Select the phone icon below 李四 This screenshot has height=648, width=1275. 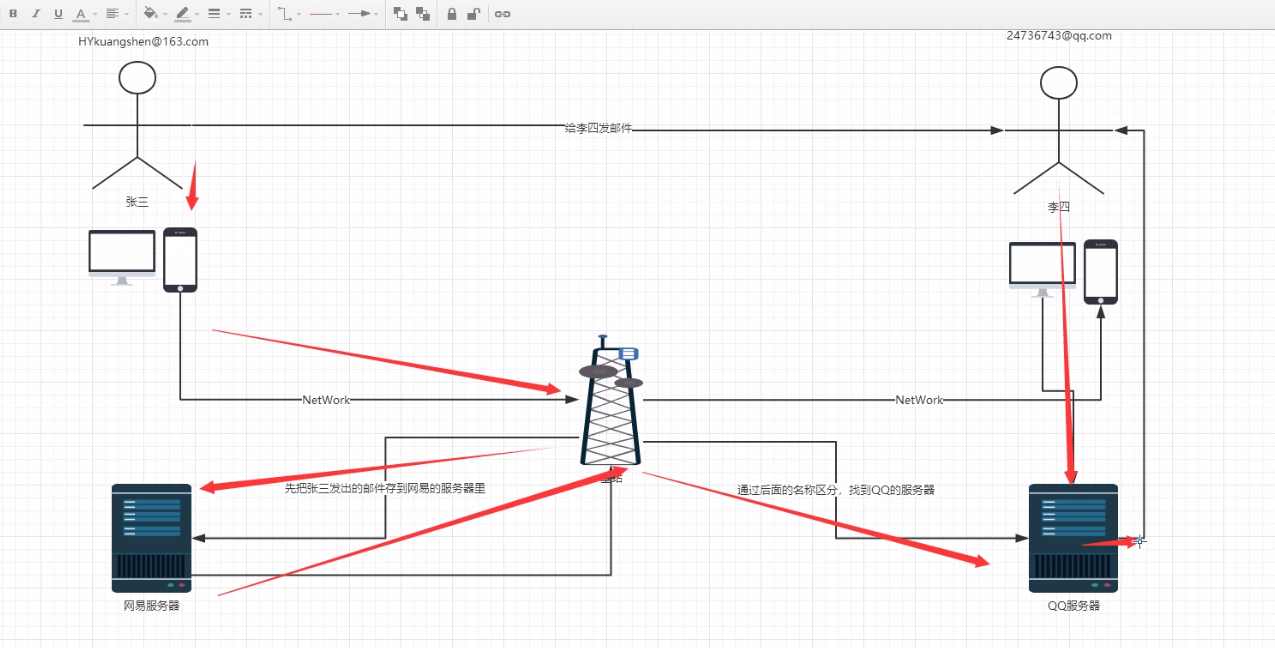pyautogui.click(x=1101, y=272)
